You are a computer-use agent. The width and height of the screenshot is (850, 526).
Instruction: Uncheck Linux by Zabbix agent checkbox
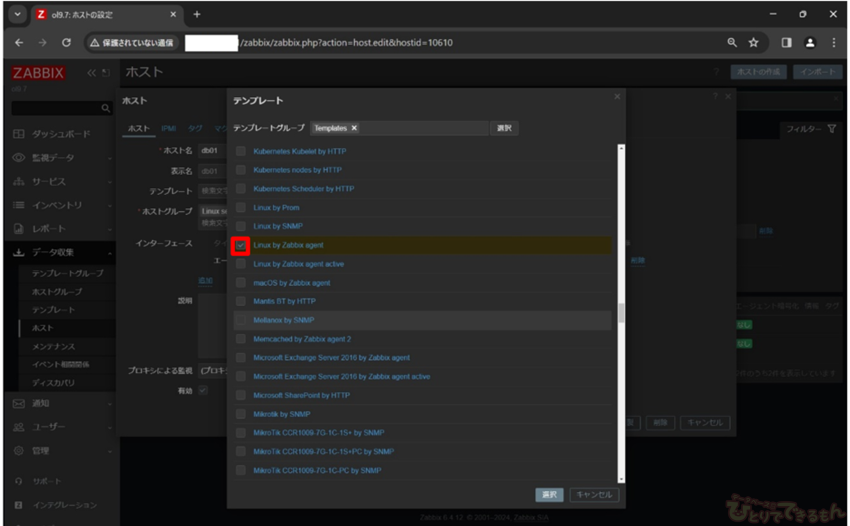240,245
